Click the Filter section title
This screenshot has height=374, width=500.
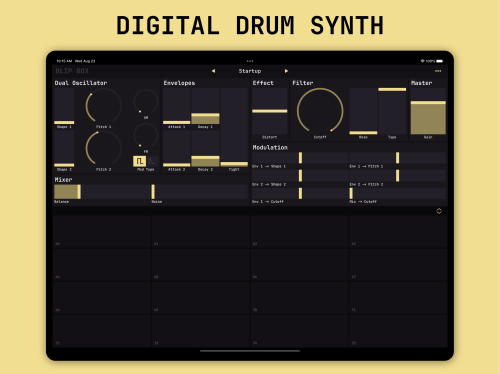(x=303, y=83)
